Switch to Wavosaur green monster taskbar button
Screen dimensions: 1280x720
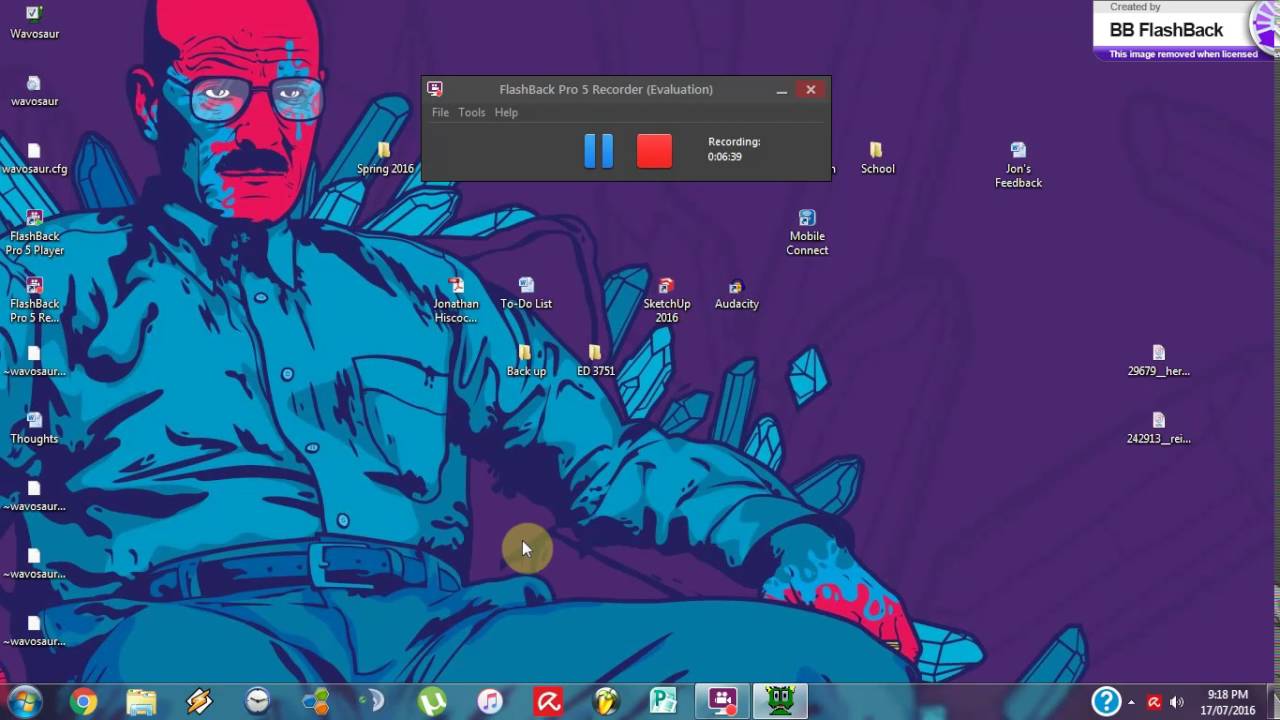780,702
